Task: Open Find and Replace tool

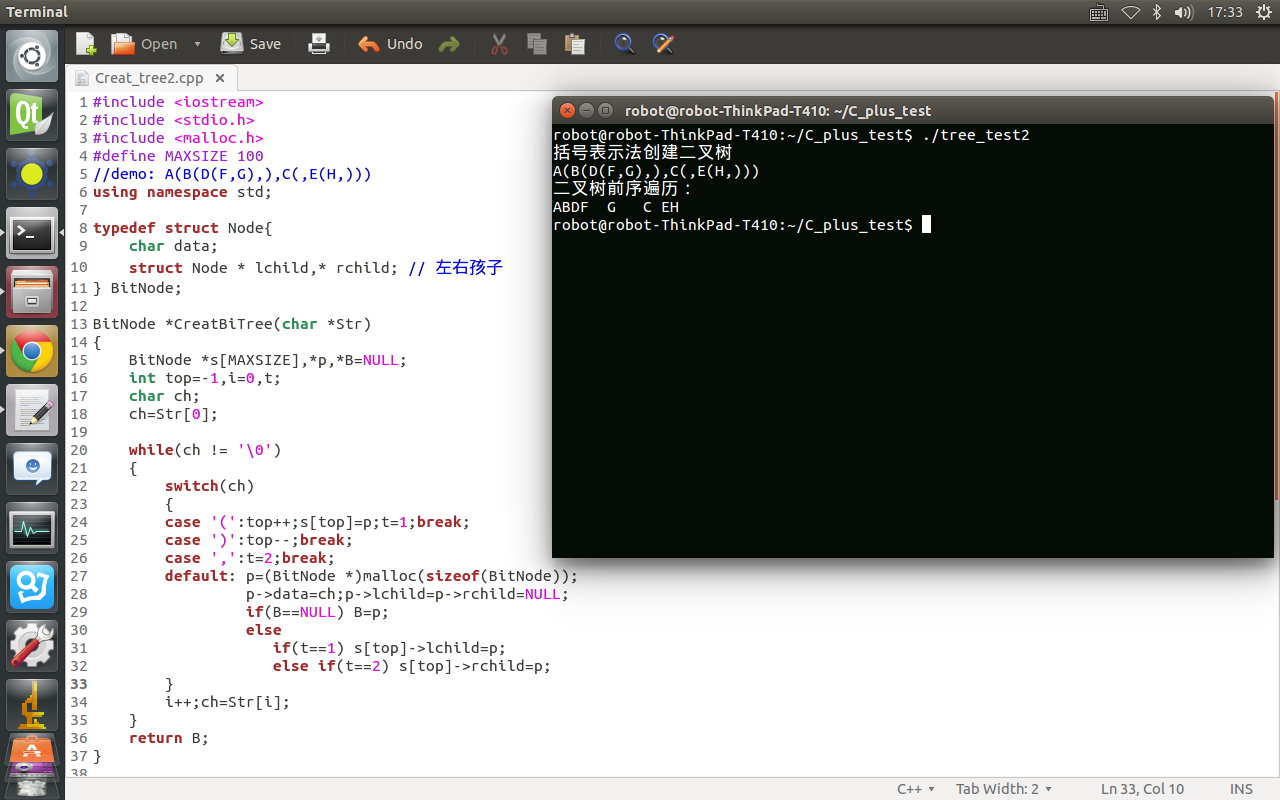Action: tap(662, 44)
